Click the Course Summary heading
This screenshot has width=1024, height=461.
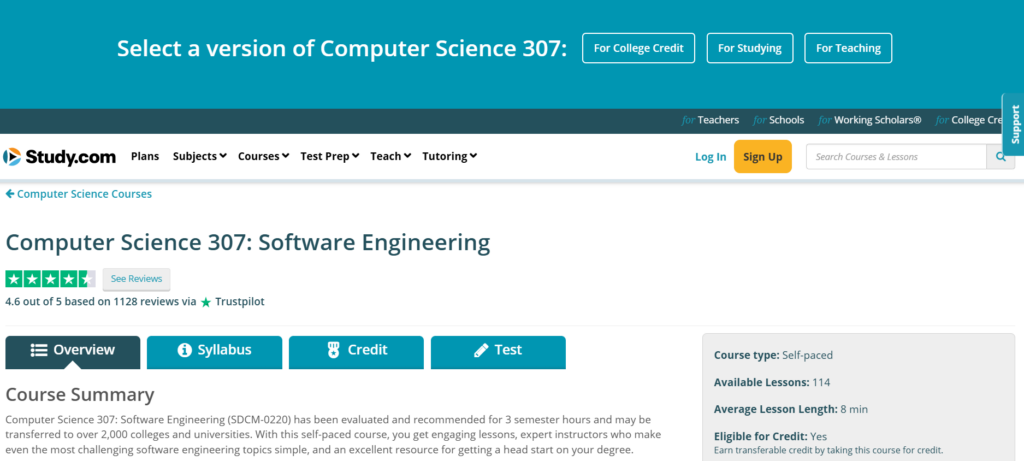click(80, 395)
